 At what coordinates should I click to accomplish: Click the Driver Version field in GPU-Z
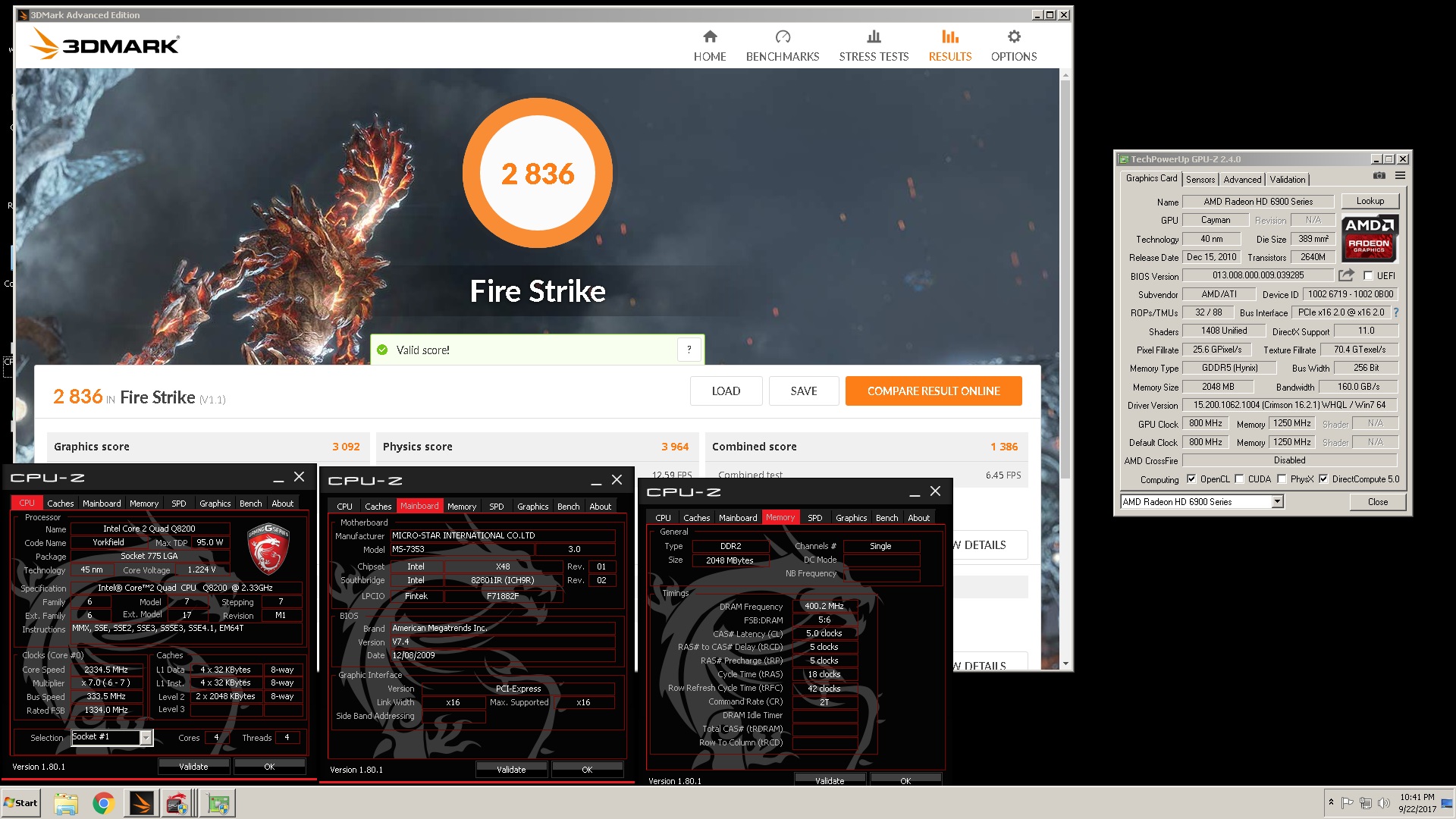[x=1289, y=405]
